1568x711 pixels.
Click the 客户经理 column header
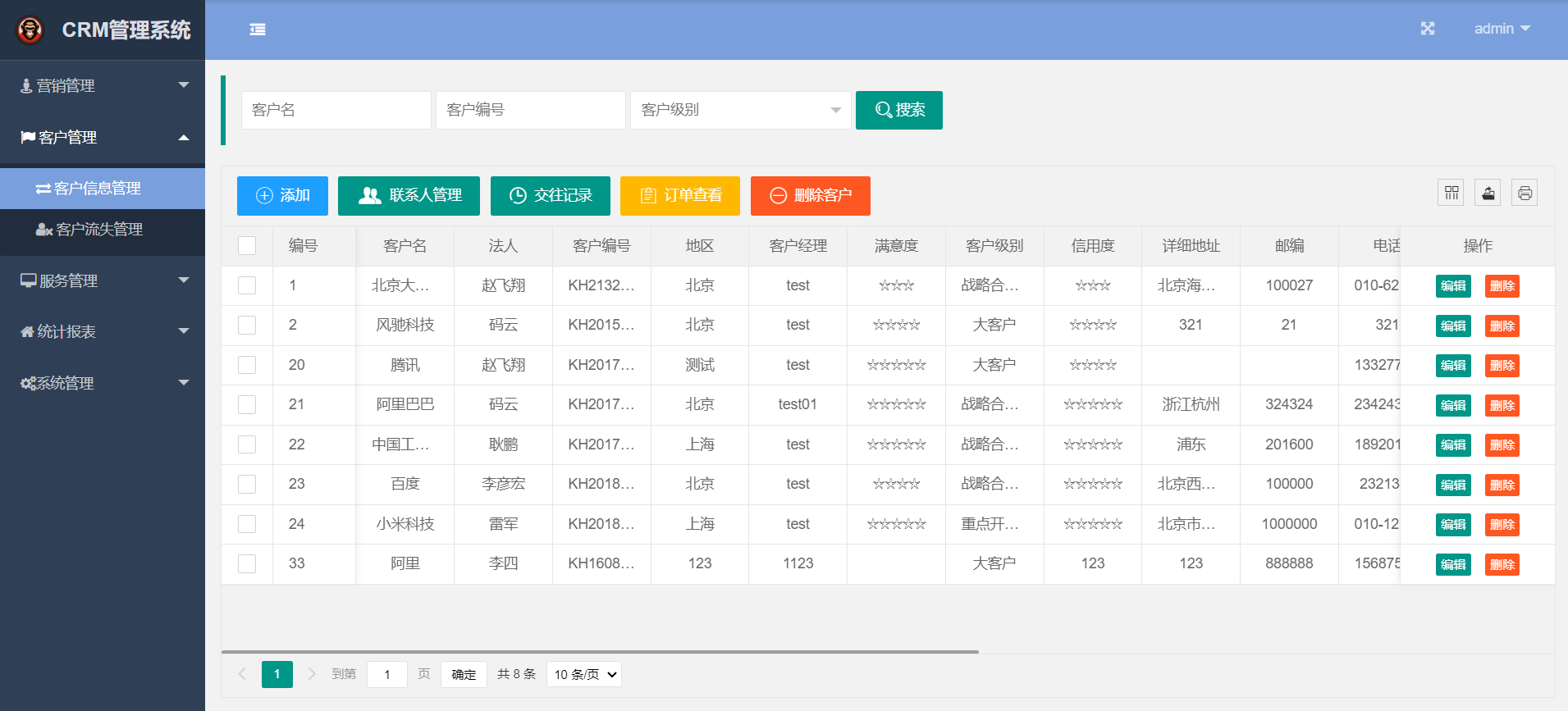click(798, 246)
